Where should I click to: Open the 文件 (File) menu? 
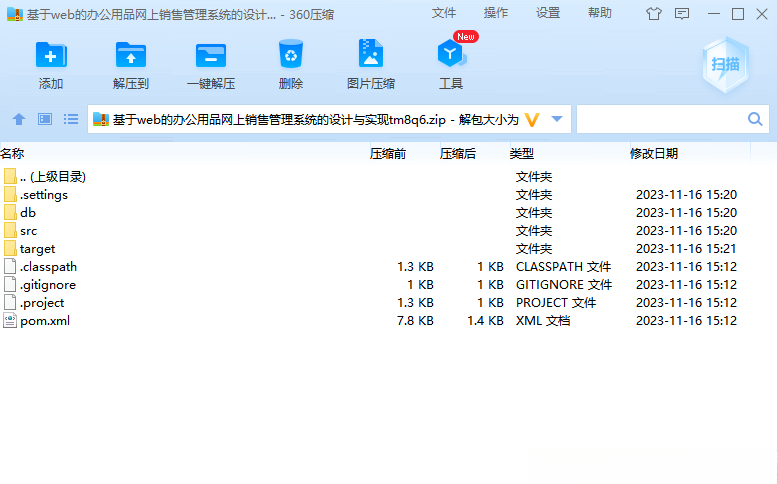click(443, 13)
